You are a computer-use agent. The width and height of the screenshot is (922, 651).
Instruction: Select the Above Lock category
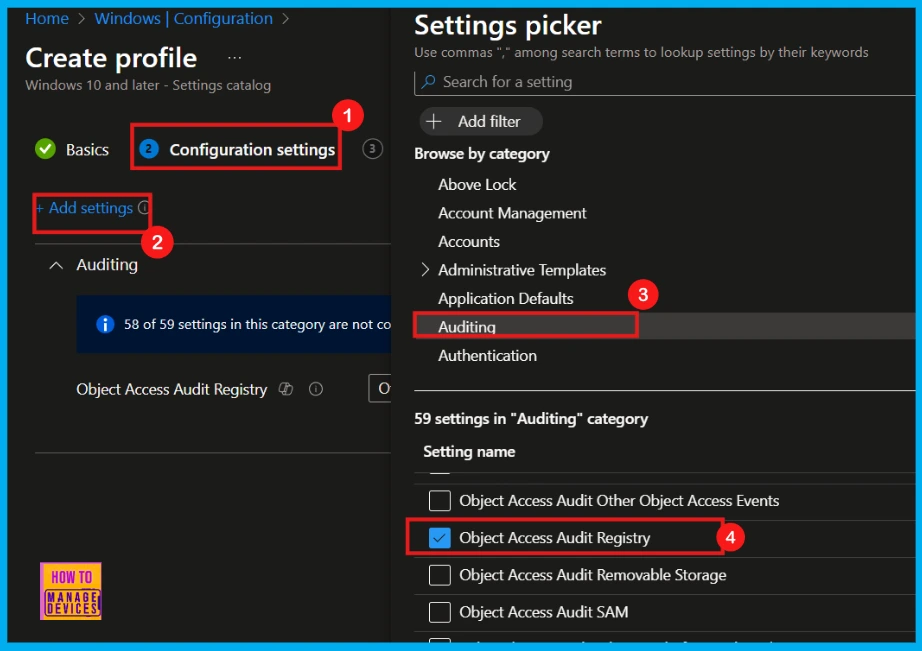[x=477, y=185]
